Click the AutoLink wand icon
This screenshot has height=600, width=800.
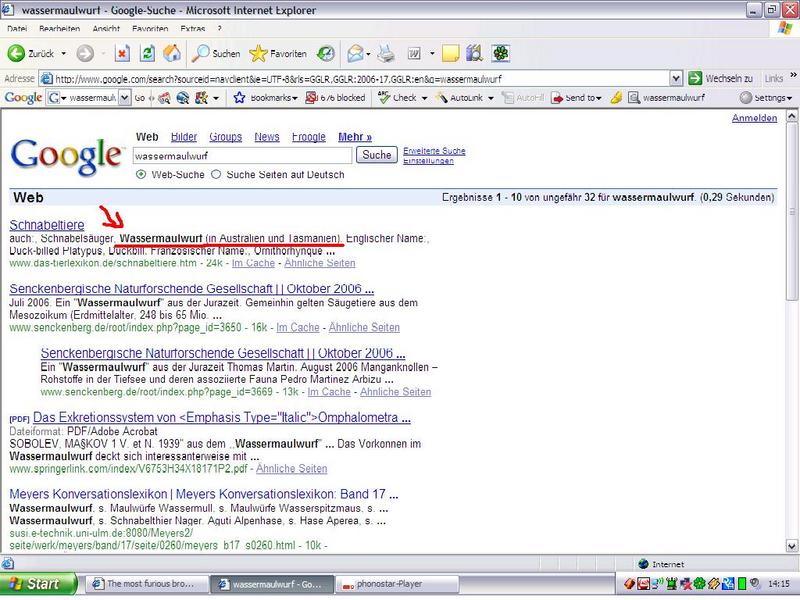coord(442,97)
